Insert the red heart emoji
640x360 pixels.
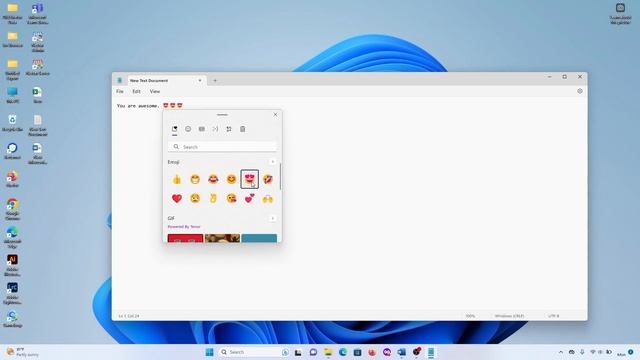tap(177, 199)
